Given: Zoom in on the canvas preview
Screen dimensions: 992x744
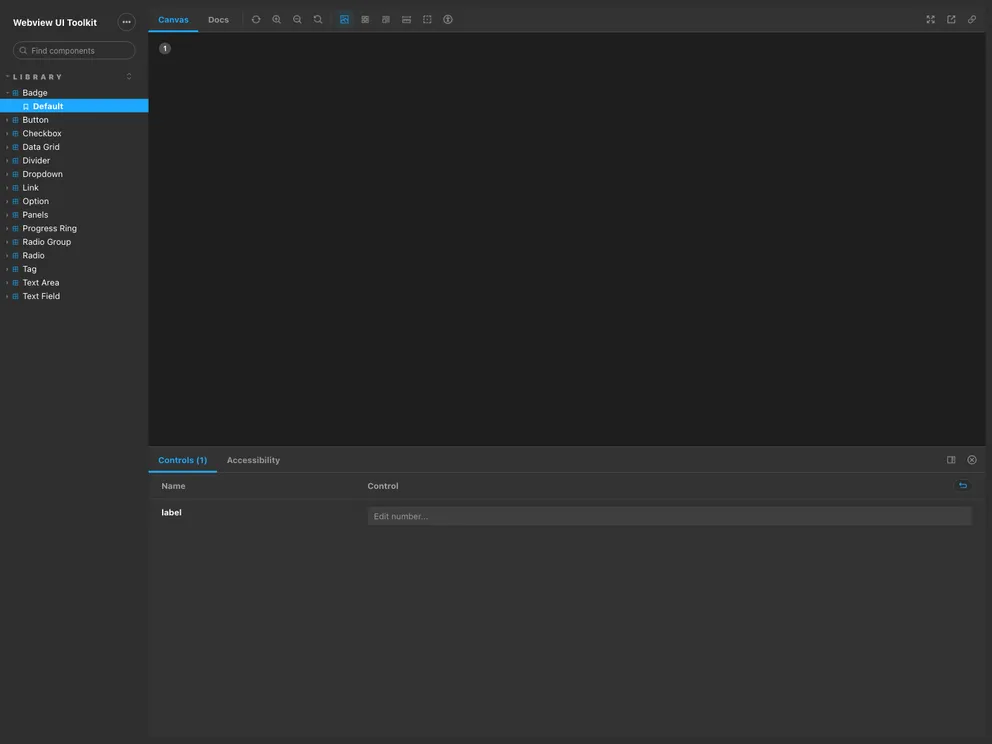Looking at the screenshot, I should [277, 20].
